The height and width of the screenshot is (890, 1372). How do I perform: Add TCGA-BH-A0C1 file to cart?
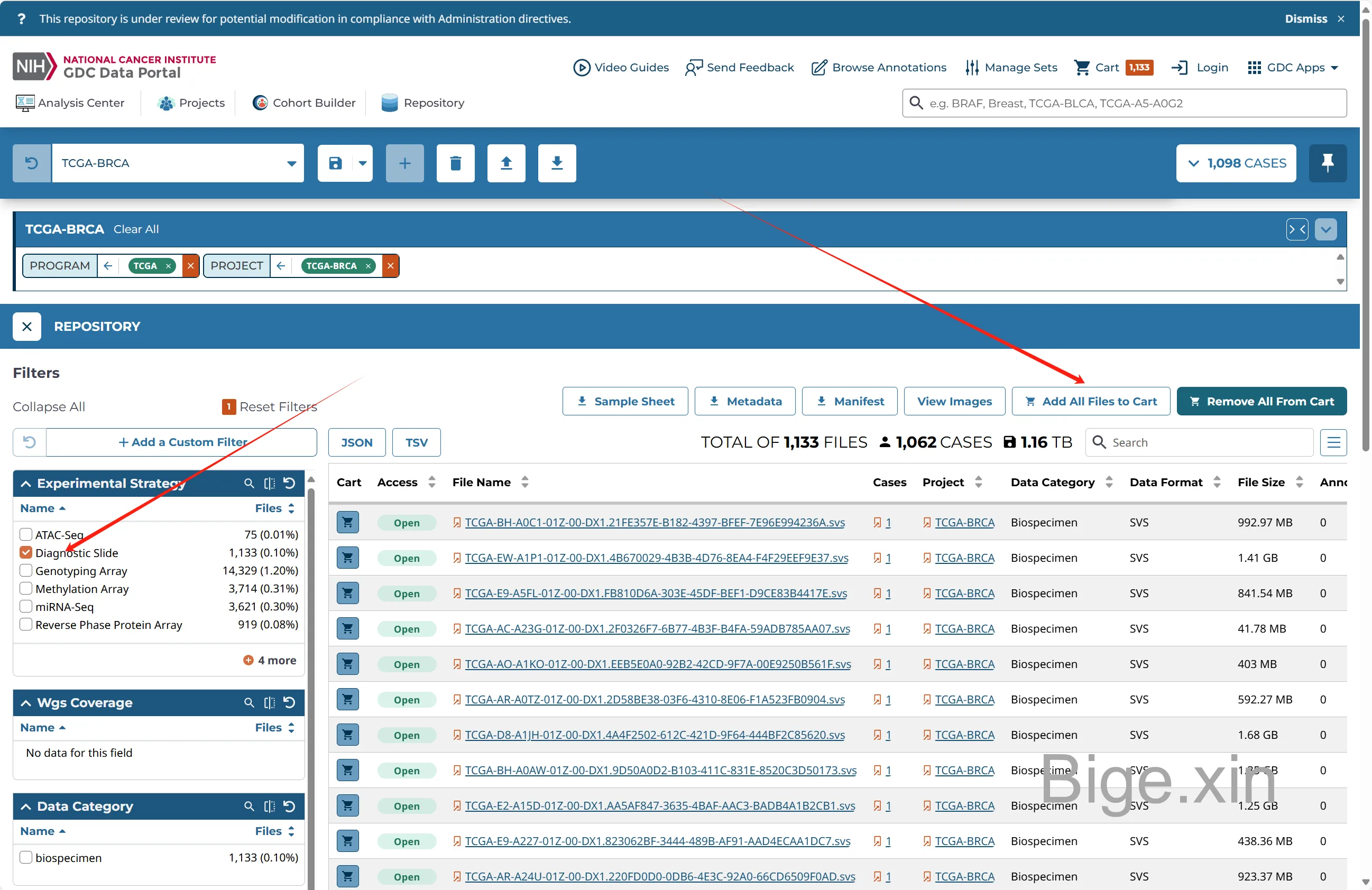[347, 522]
